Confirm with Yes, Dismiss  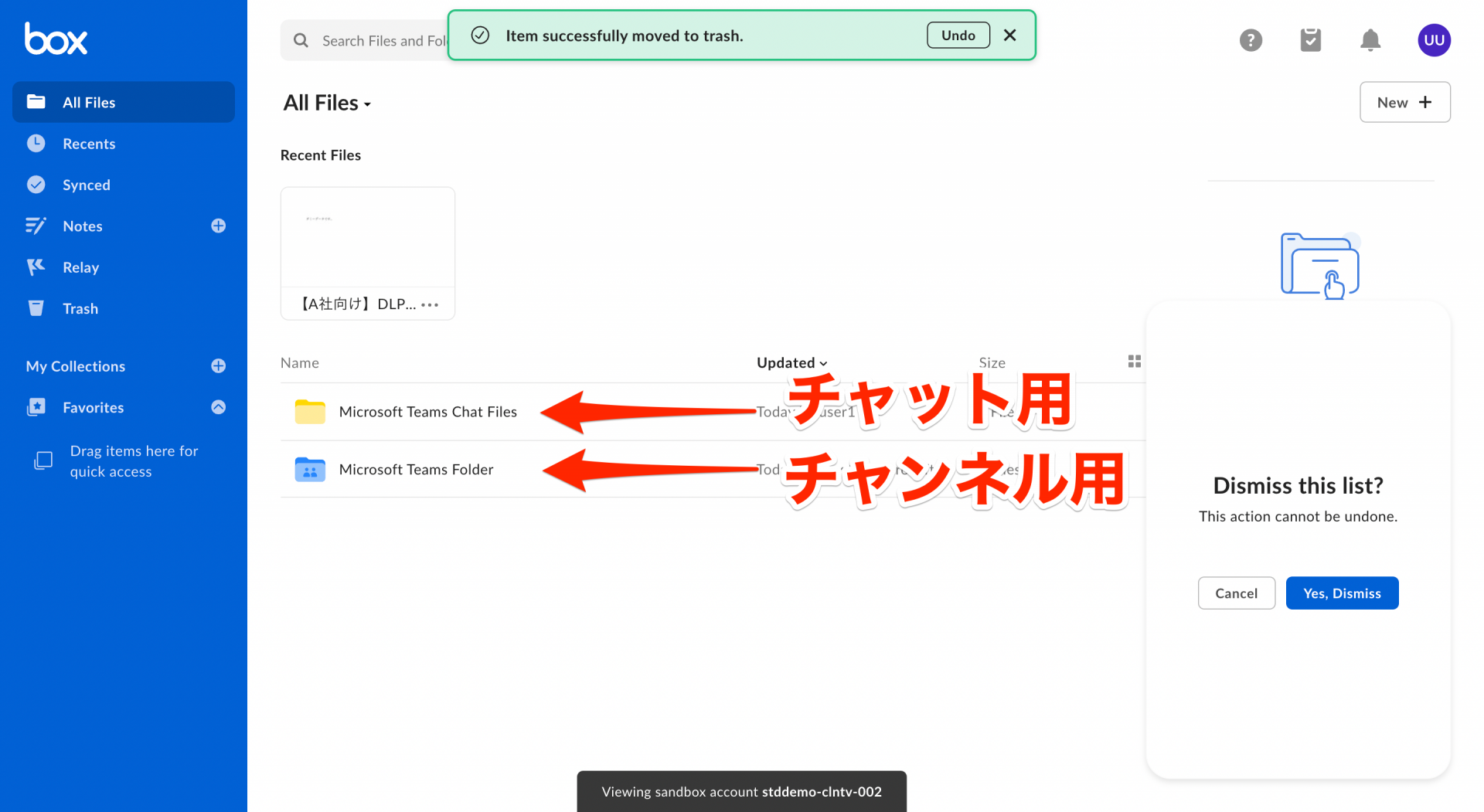[1341, 593]
